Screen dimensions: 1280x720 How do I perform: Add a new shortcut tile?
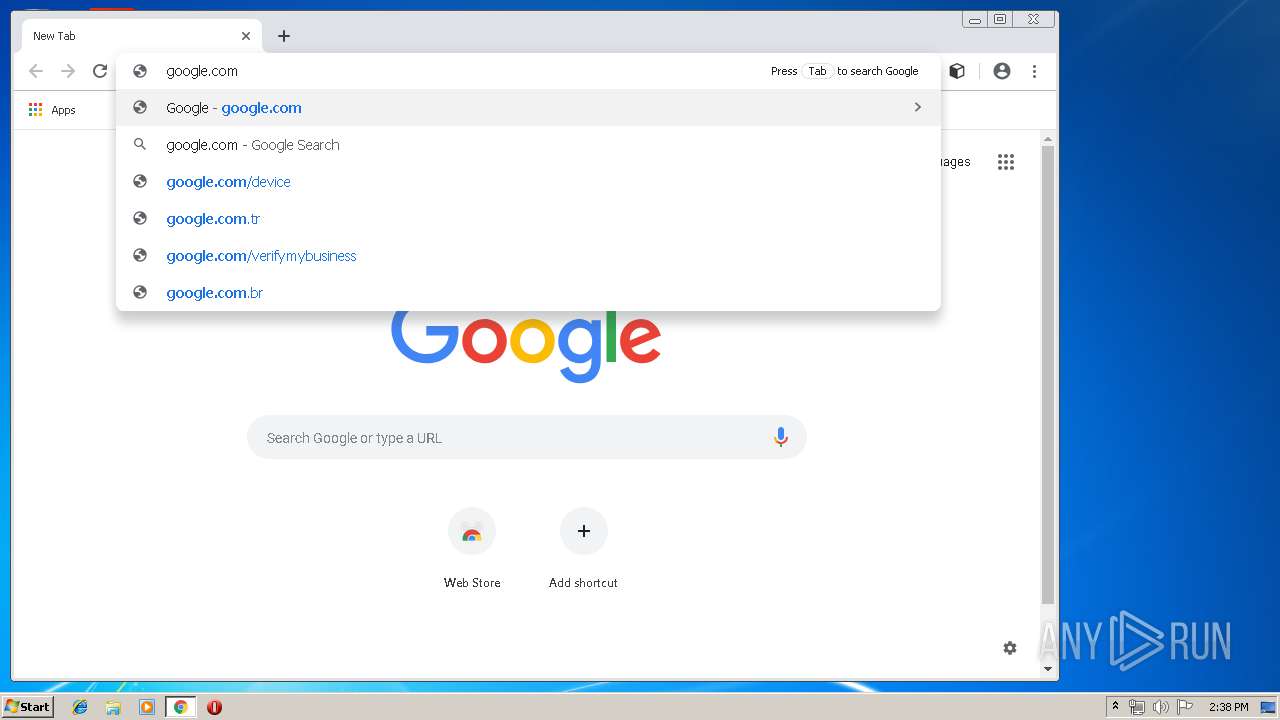tap(583, 548)
